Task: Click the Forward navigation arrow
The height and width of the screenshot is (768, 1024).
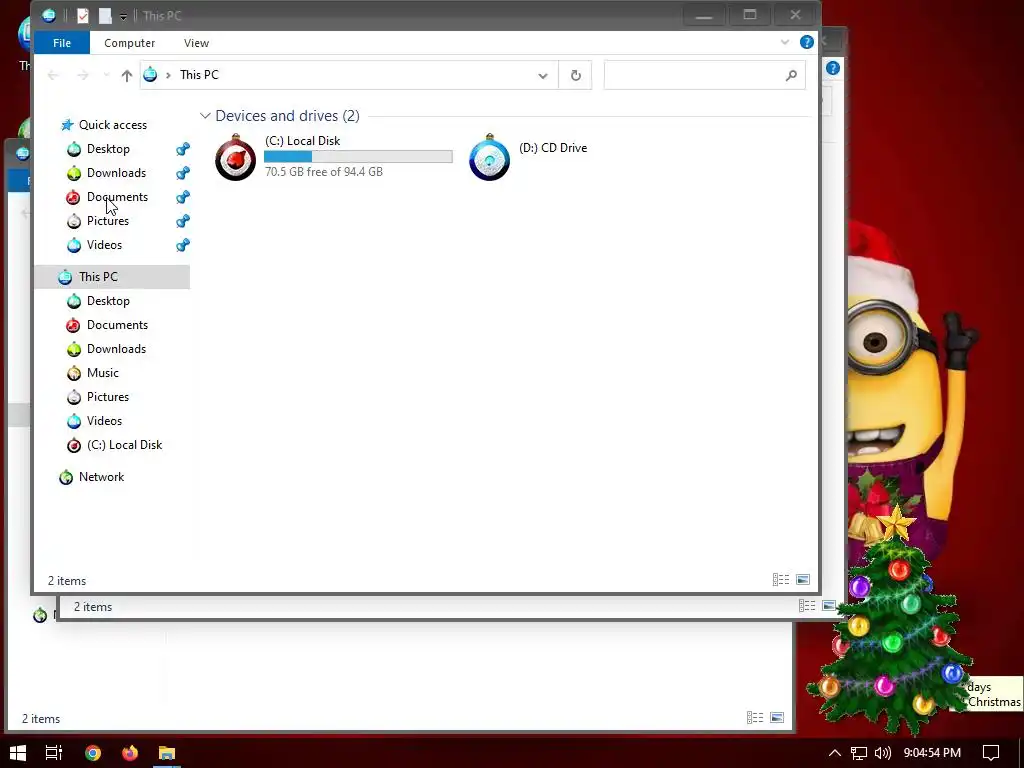Action: [83, 75]
